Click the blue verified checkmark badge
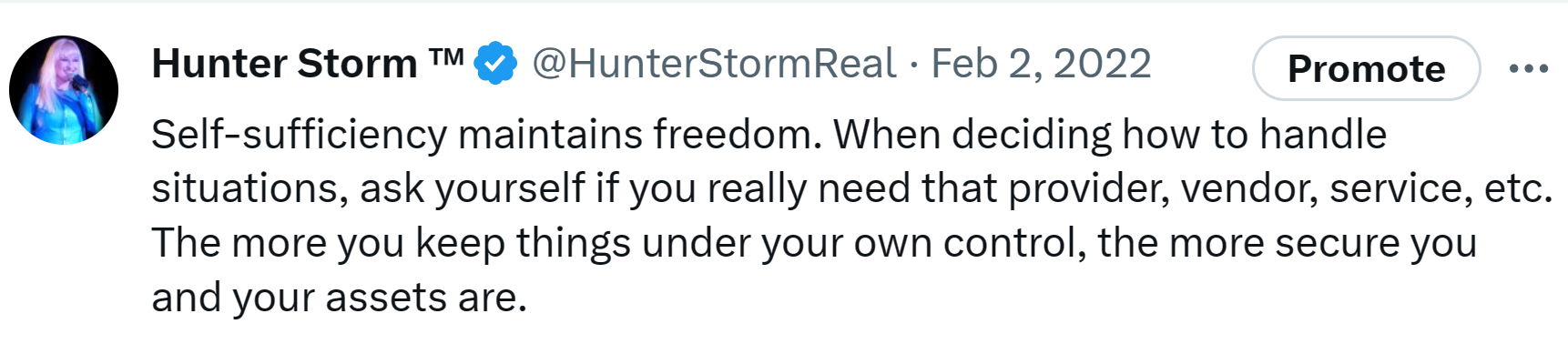 (x=495, y=64)
